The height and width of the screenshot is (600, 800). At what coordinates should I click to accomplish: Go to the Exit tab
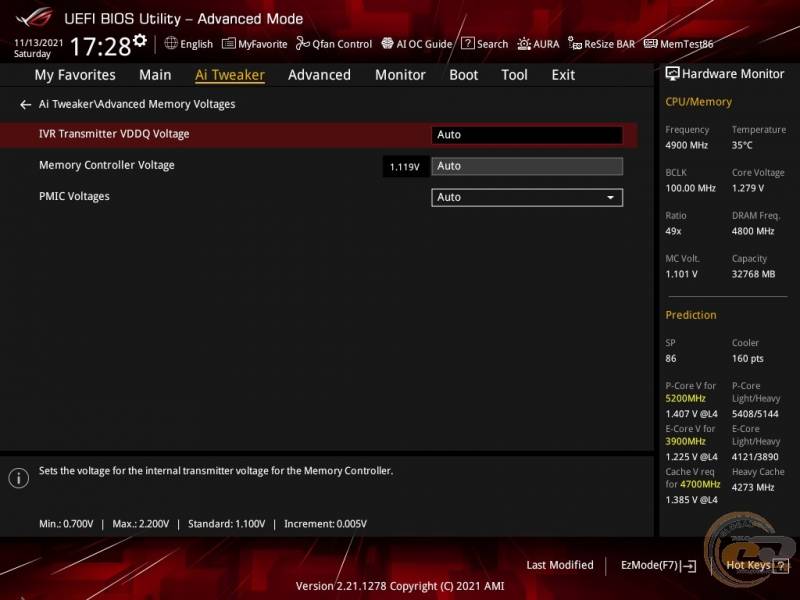(x=563, y=75)
